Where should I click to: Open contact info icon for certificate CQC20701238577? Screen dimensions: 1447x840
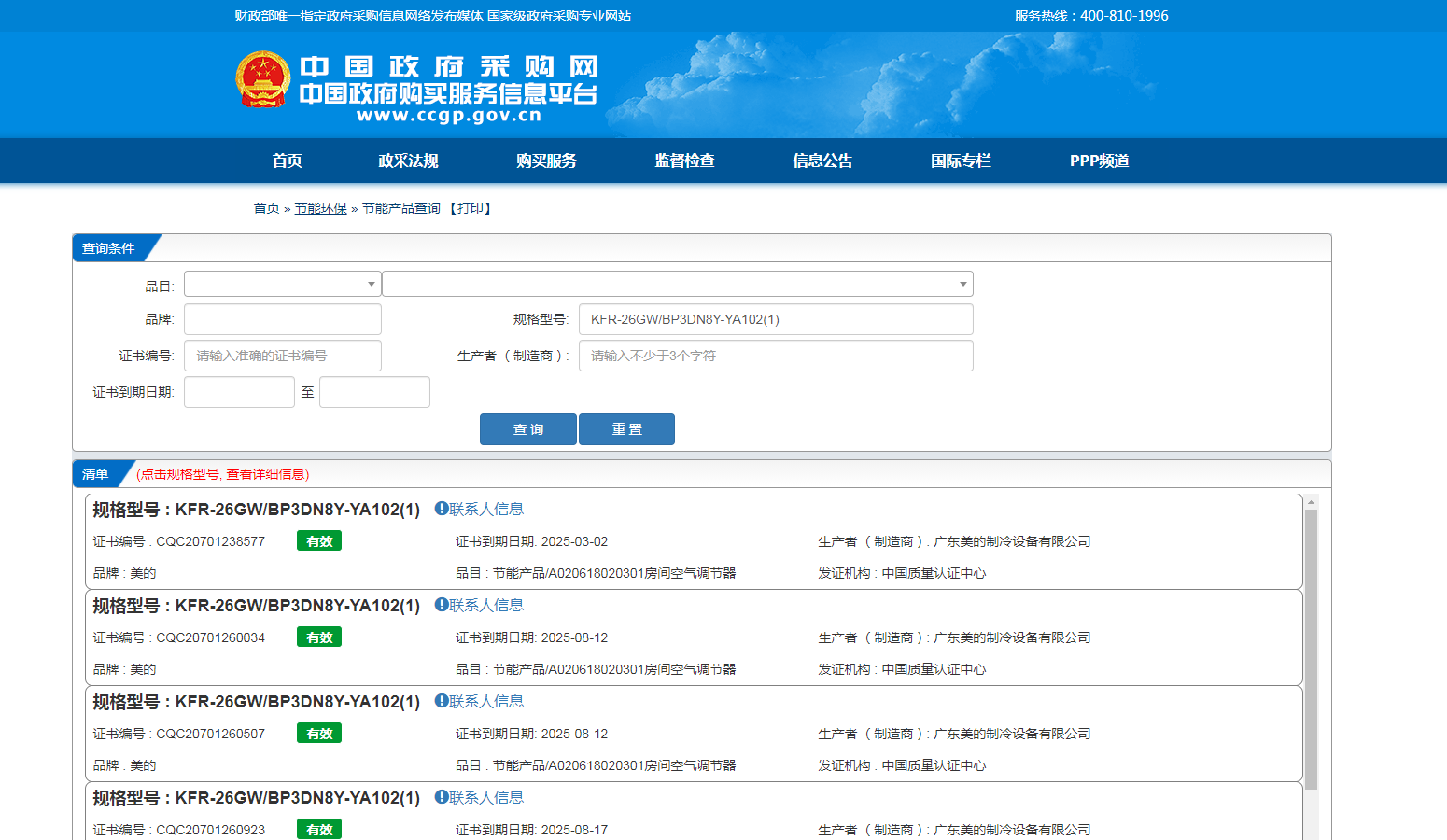442,509
